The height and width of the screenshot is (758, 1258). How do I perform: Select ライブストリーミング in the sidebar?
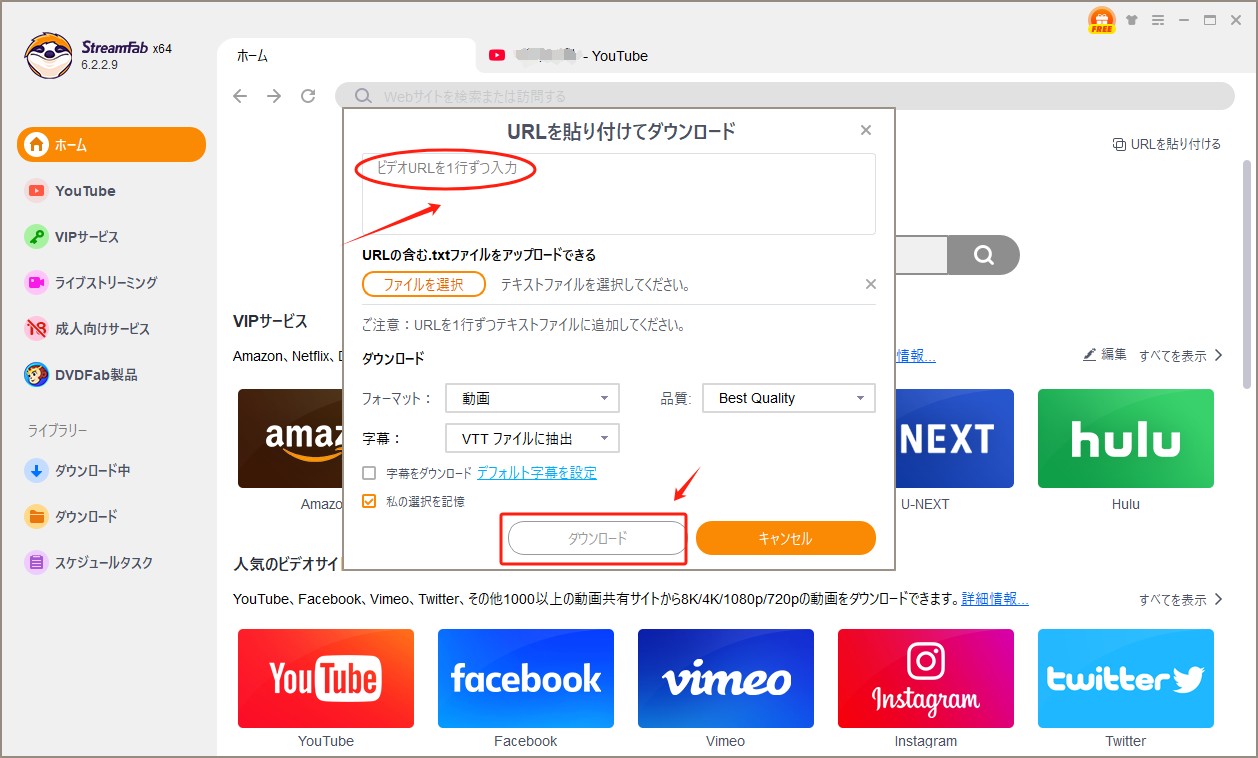105,283
